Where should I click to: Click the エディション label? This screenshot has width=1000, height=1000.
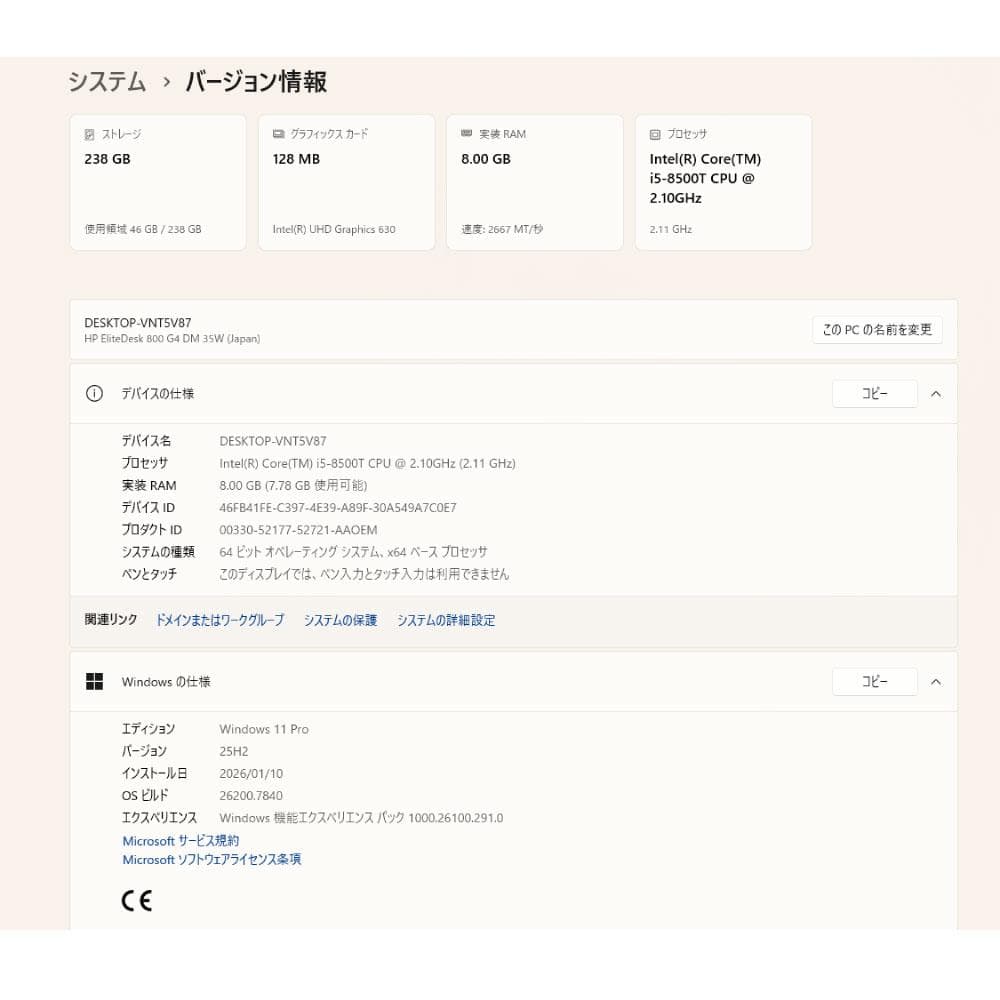[x=148, y=728]
